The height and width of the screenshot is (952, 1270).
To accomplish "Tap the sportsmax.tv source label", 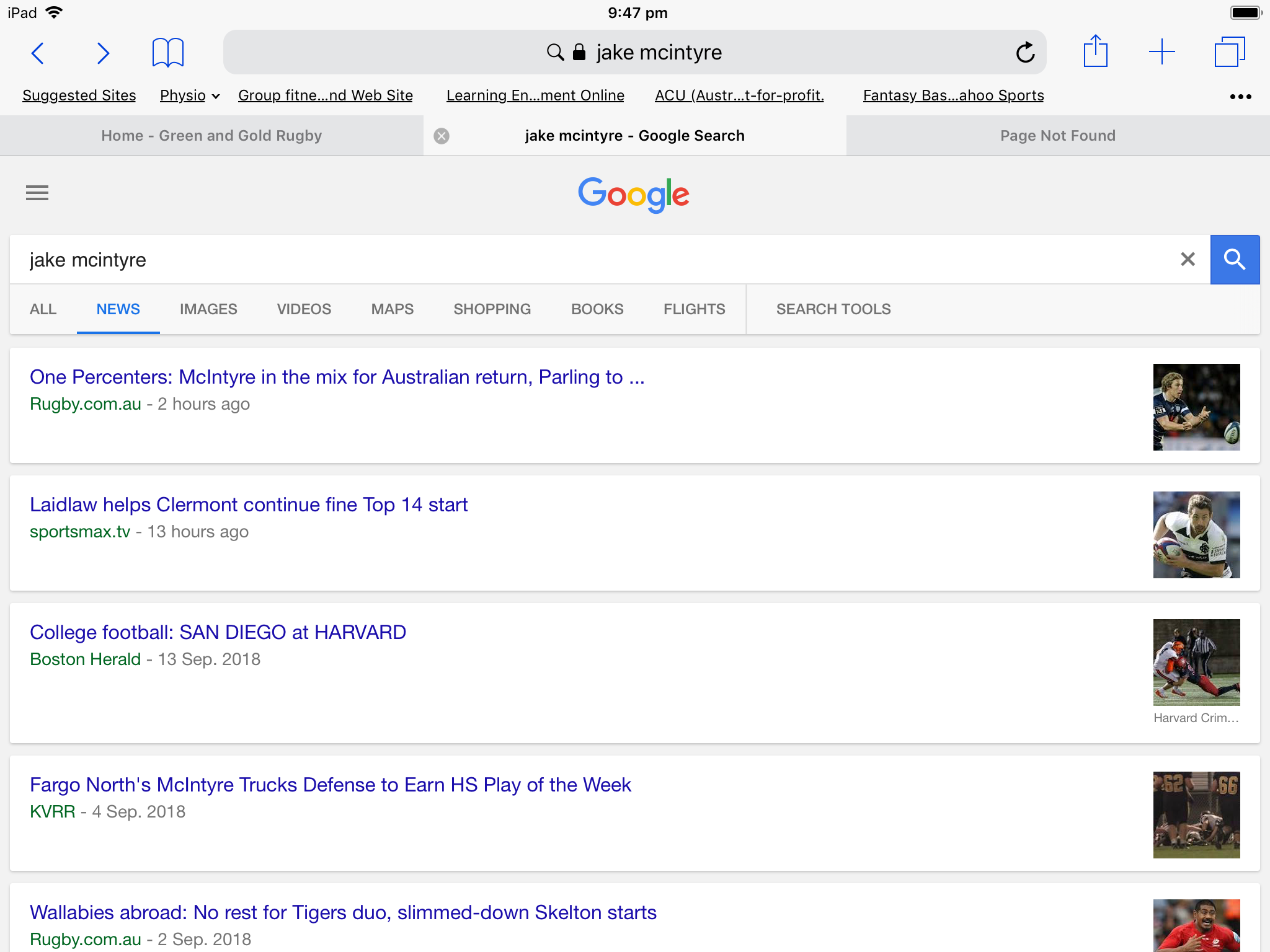I will pos(80,532).
